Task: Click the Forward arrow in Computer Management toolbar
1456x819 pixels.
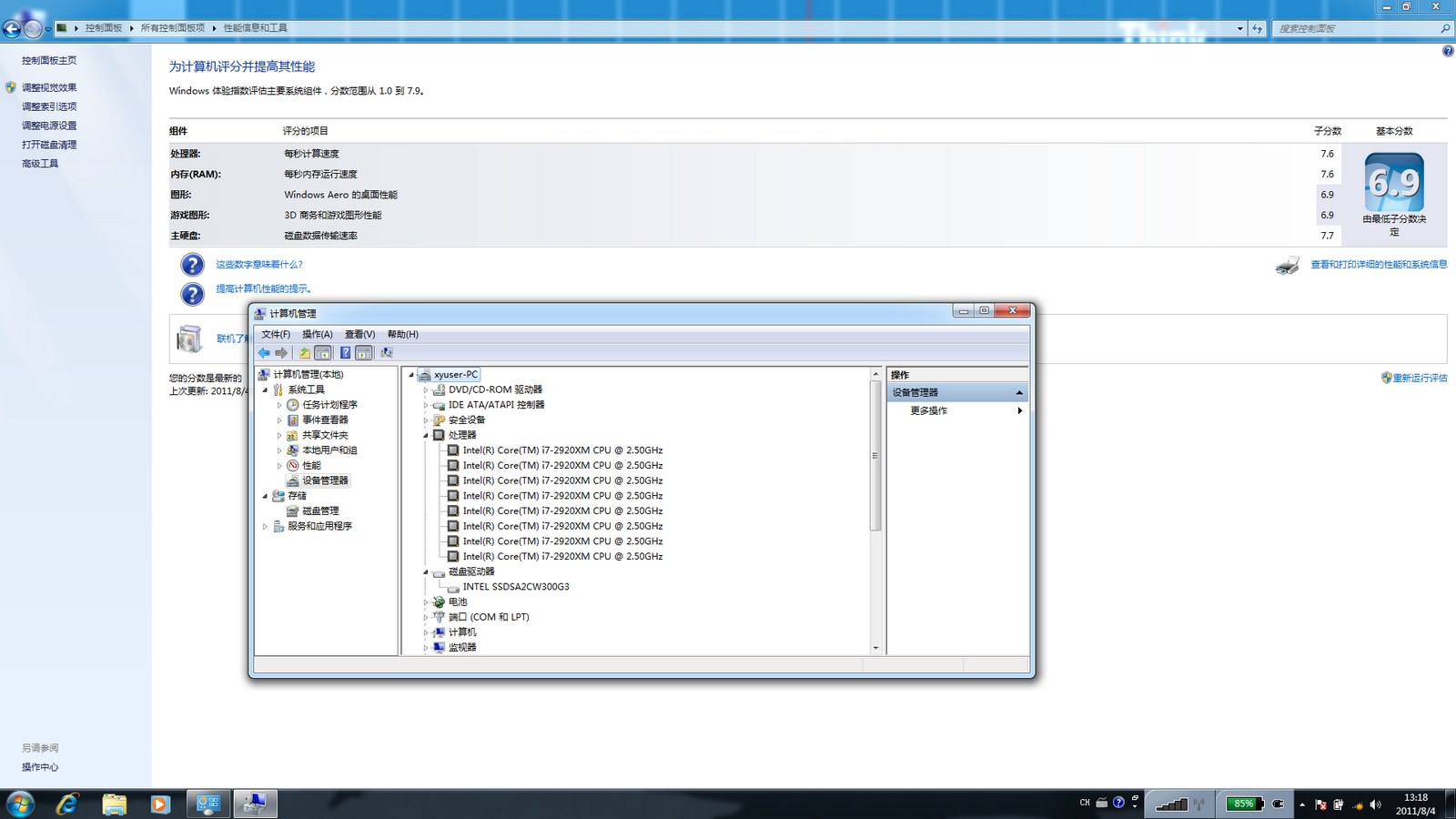Action: pos(281,353)
